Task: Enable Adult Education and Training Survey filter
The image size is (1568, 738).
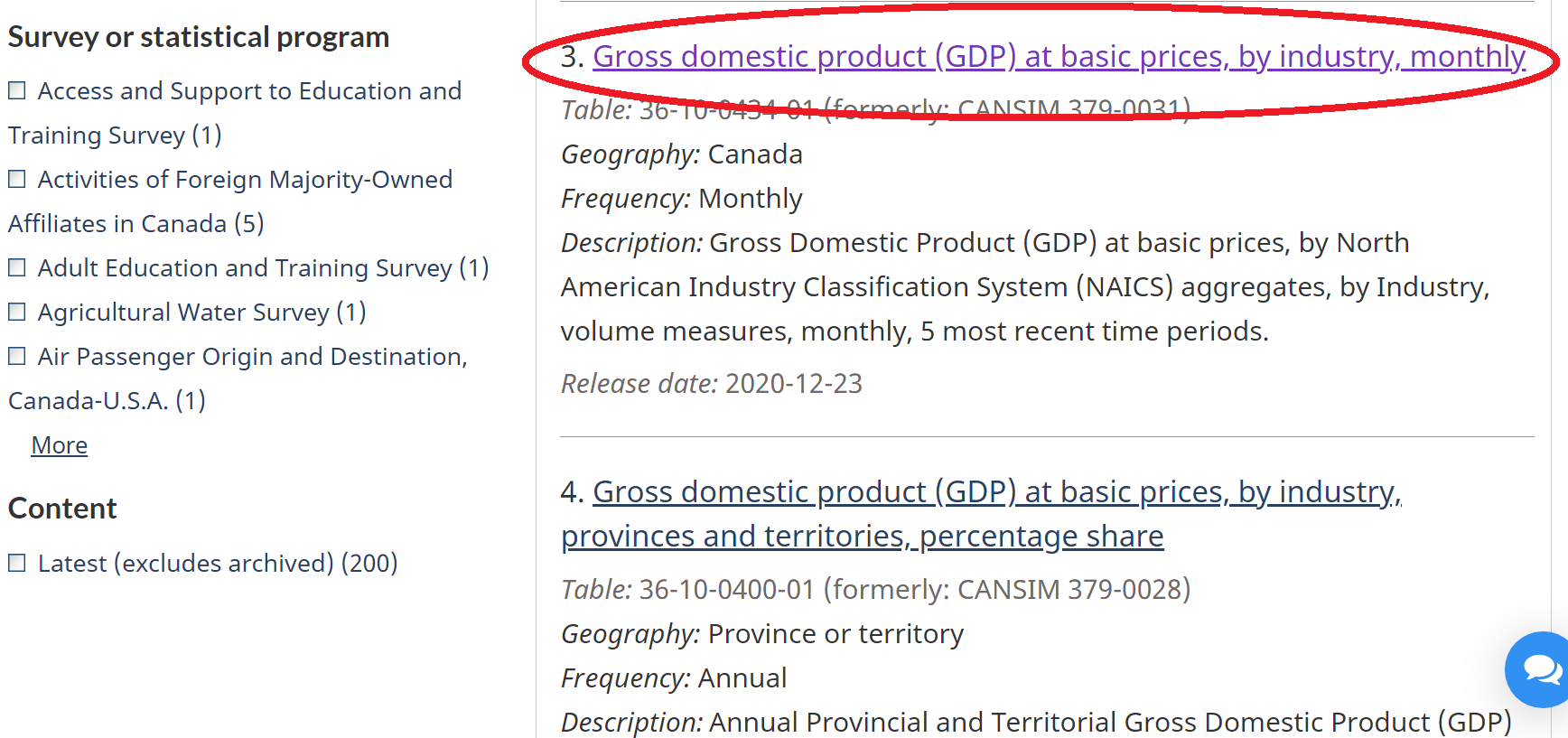Action: coord(17,267)
